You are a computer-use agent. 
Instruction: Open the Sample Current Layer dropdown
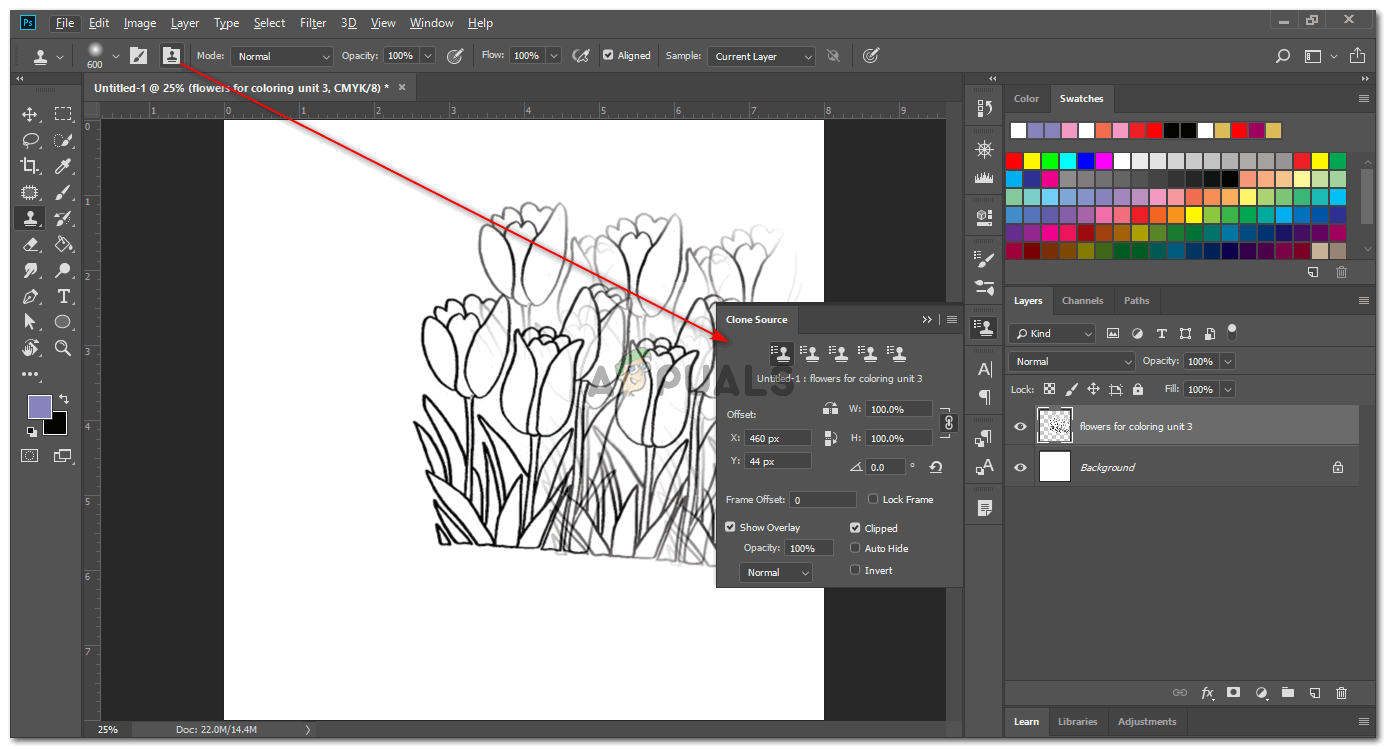click(760, 57)
